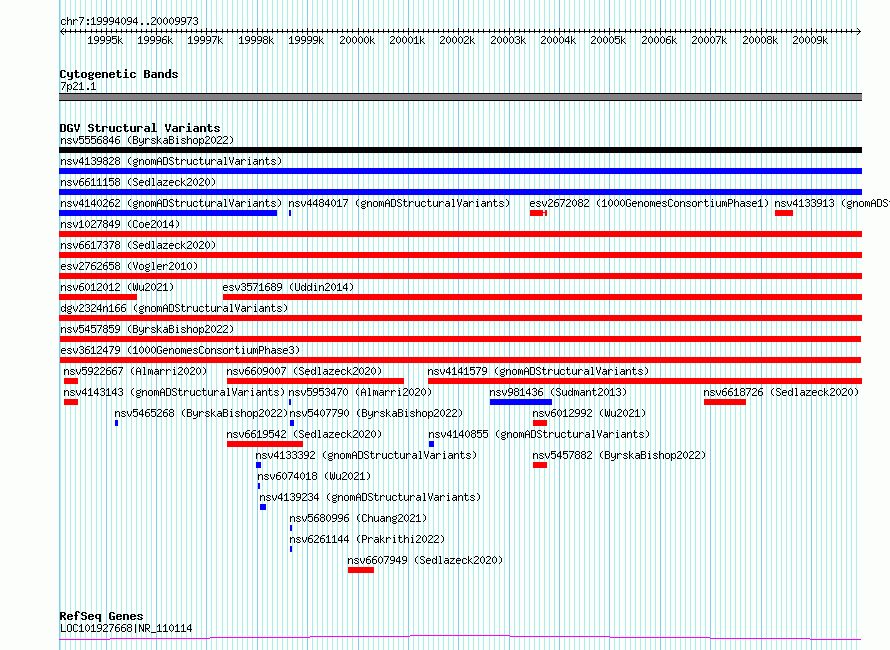Open the nsv6607949 (Sedlazeck2020) label
Viewport: 890px width, 650px height.
coord(425,560)
